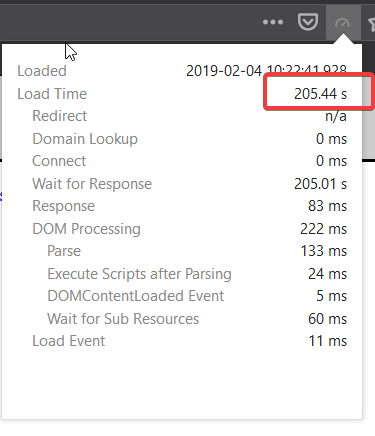
Task: Click the Load Event row label
Action: tap(69, 341)
